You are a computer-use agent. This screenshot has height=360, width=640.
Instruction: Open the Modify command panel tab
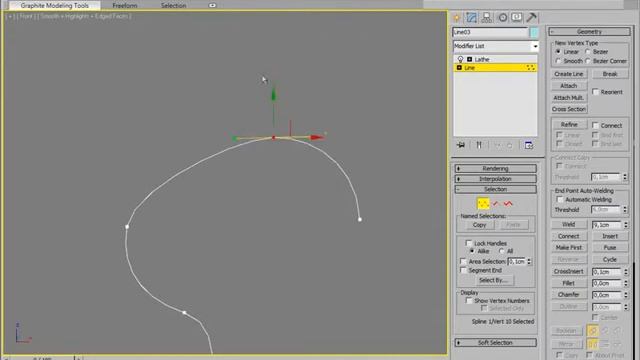click(471, 18)
